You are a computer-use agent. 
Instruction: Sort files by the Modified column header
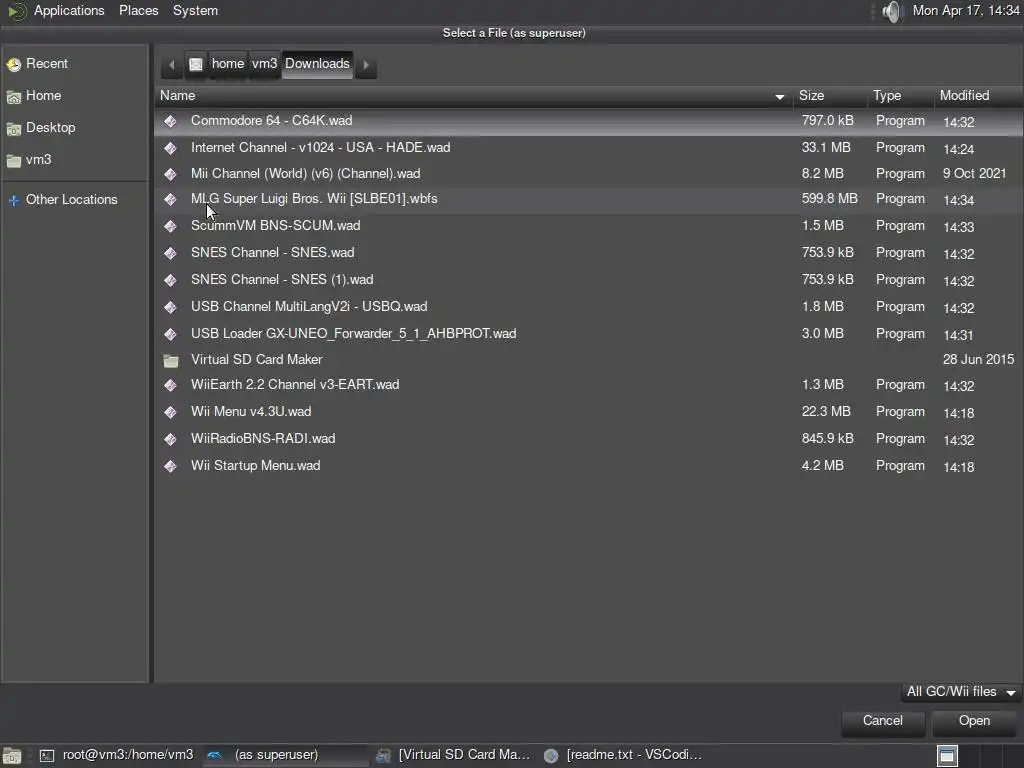(x=978, y=96)
